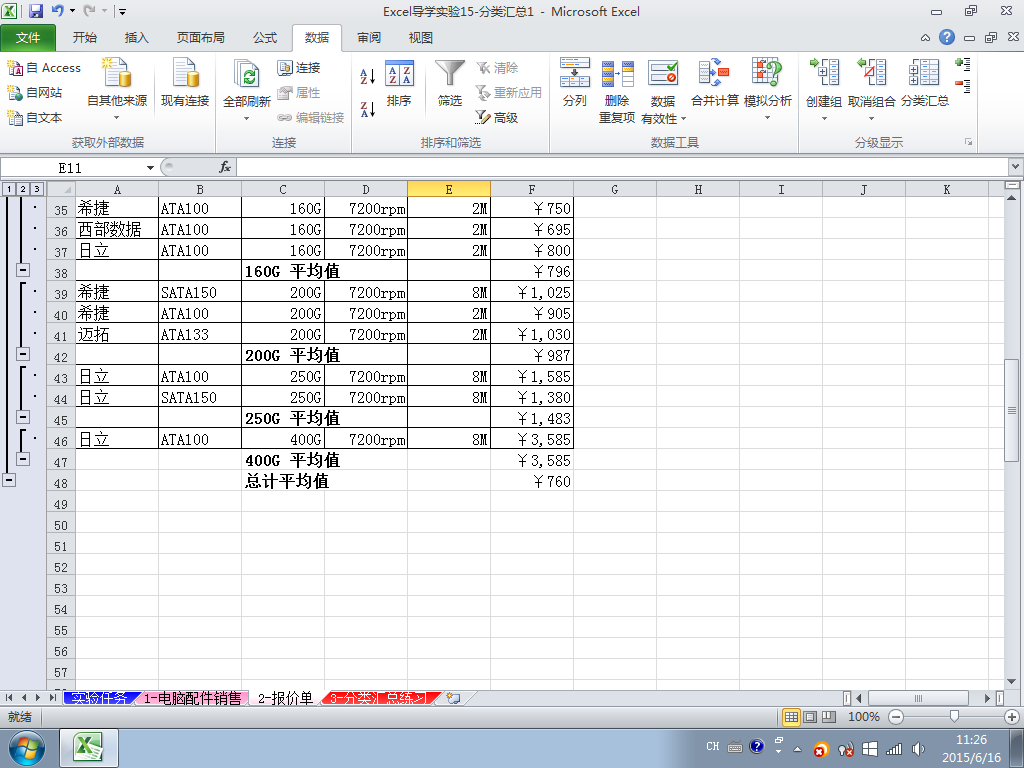Click Data Validation (数据有效性) icon
The image size is (1024, 768).
click(663, 73)
